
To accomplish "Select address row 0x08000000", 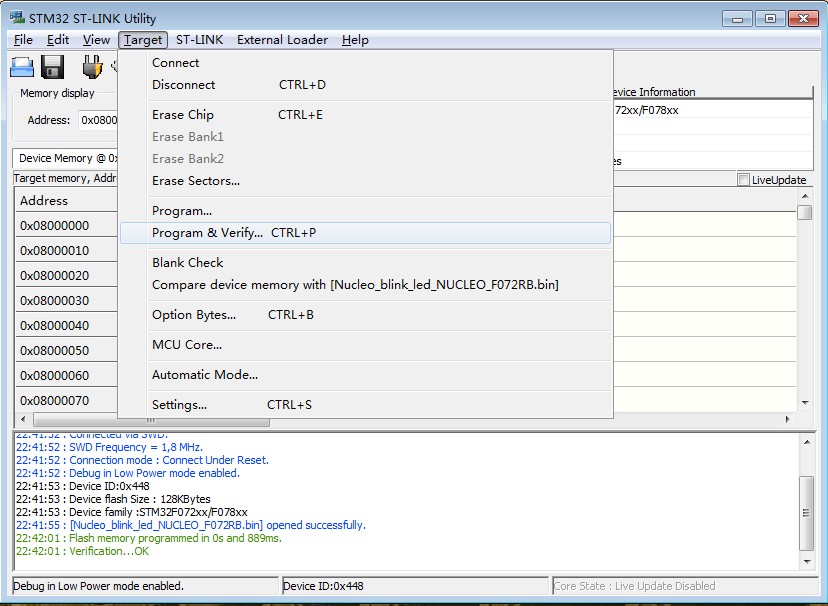I will 65,225.
